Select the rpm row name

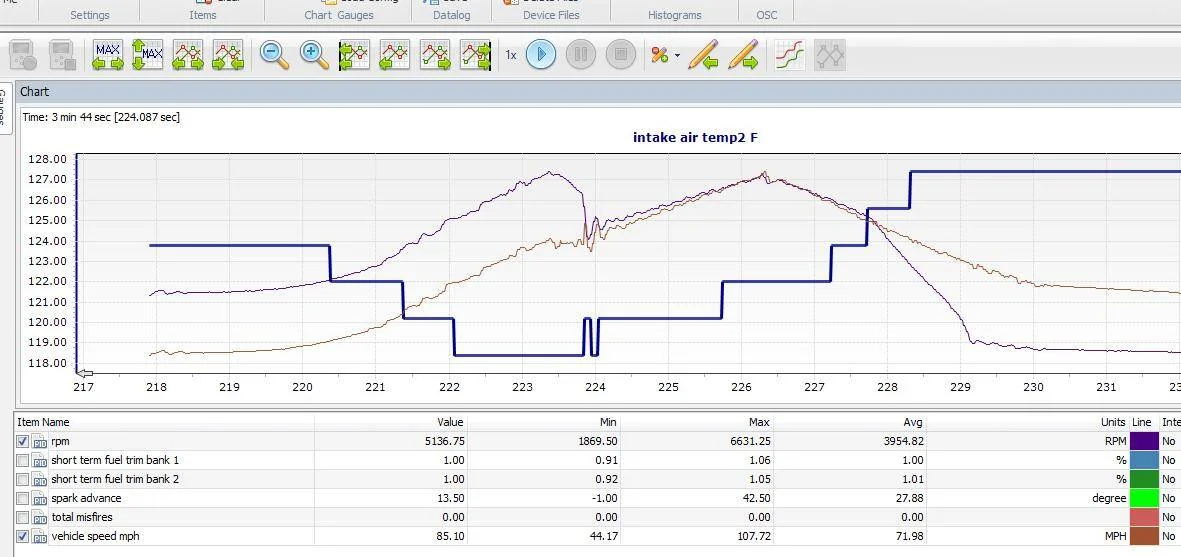coord(60,441)
